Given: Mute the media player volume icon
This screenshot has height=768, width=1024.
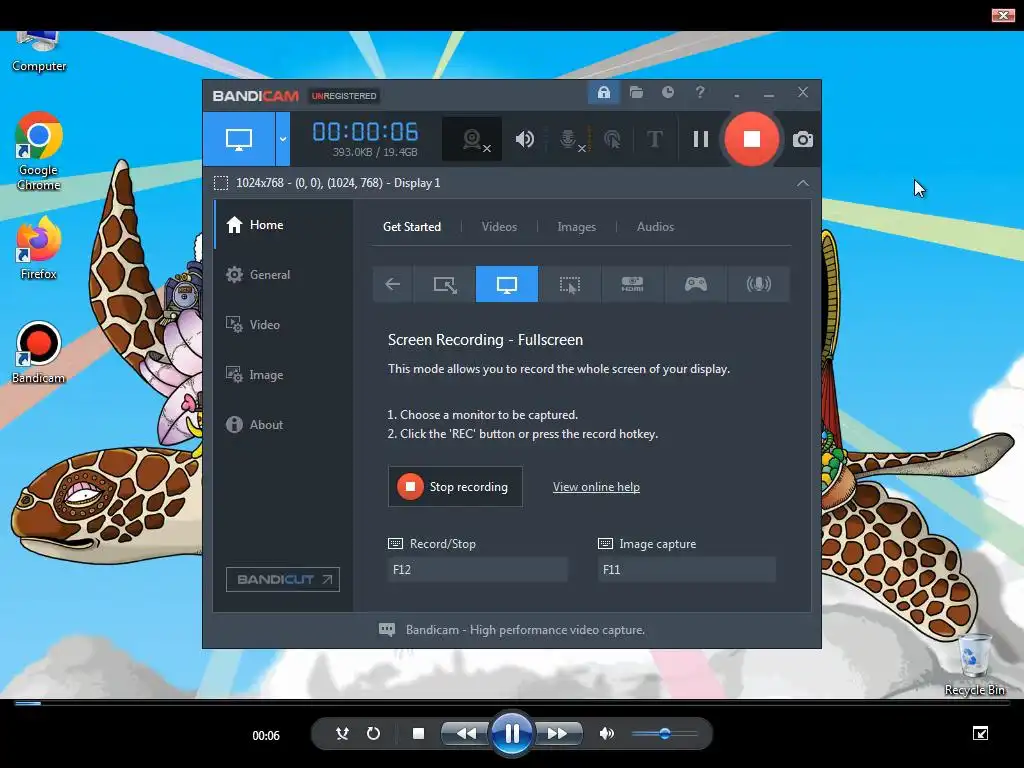Looking at the screenshot, I should click(607, 733).
